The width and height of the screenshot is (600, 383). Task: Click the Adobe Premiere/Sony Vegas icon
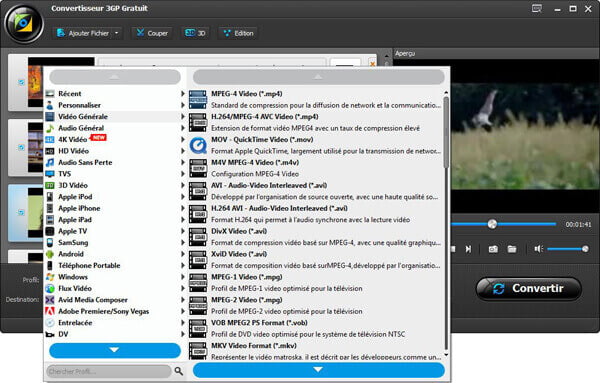click(x=50, y=311)
